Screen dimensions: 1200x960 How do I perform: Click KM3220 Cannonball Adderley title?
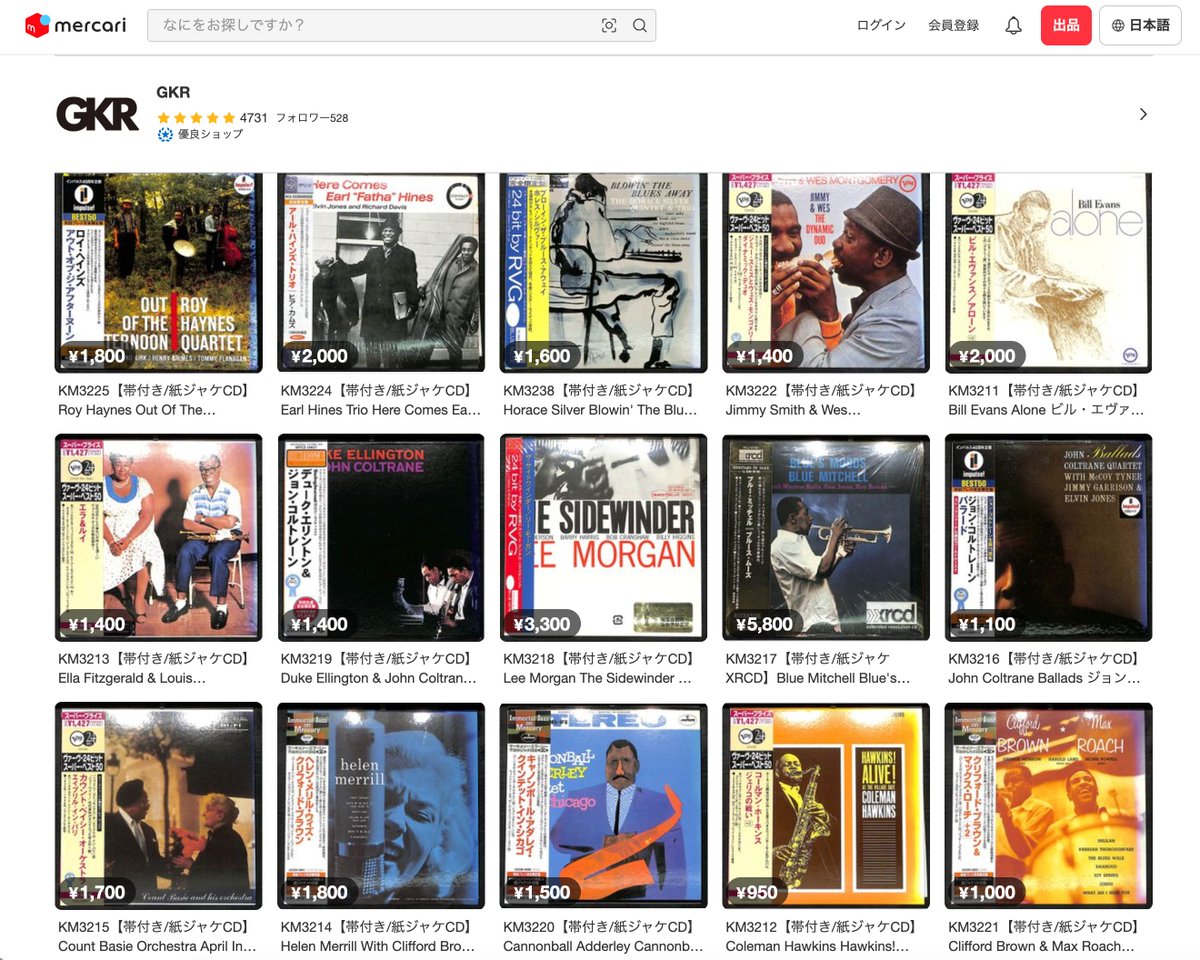pos(603,936)
